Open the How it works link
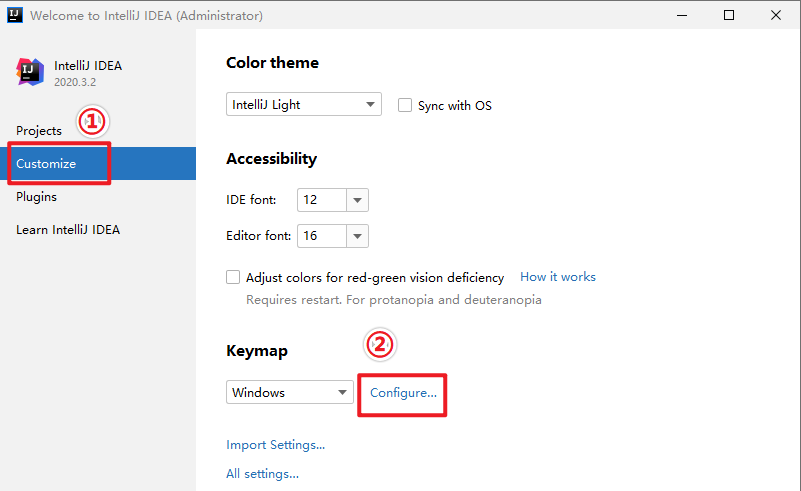Image resolution: width=801 pixels, height=491 pixels. [x=558, y=277]
